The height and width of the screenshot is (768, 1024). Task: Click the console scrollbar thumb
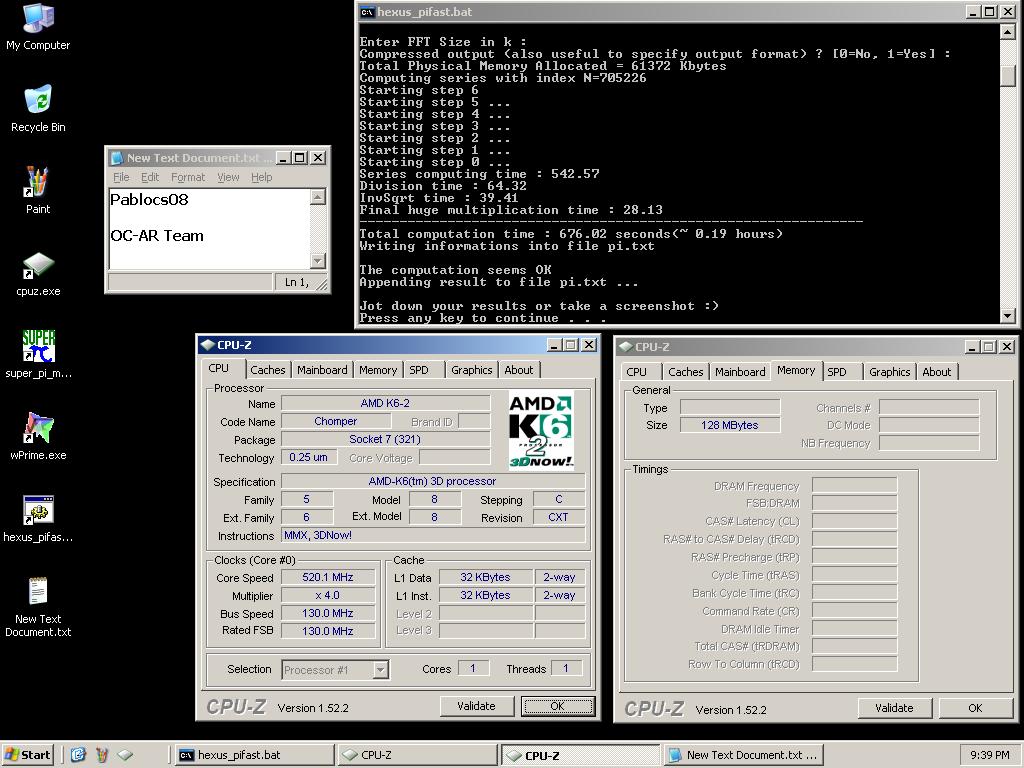point(1008,76)
